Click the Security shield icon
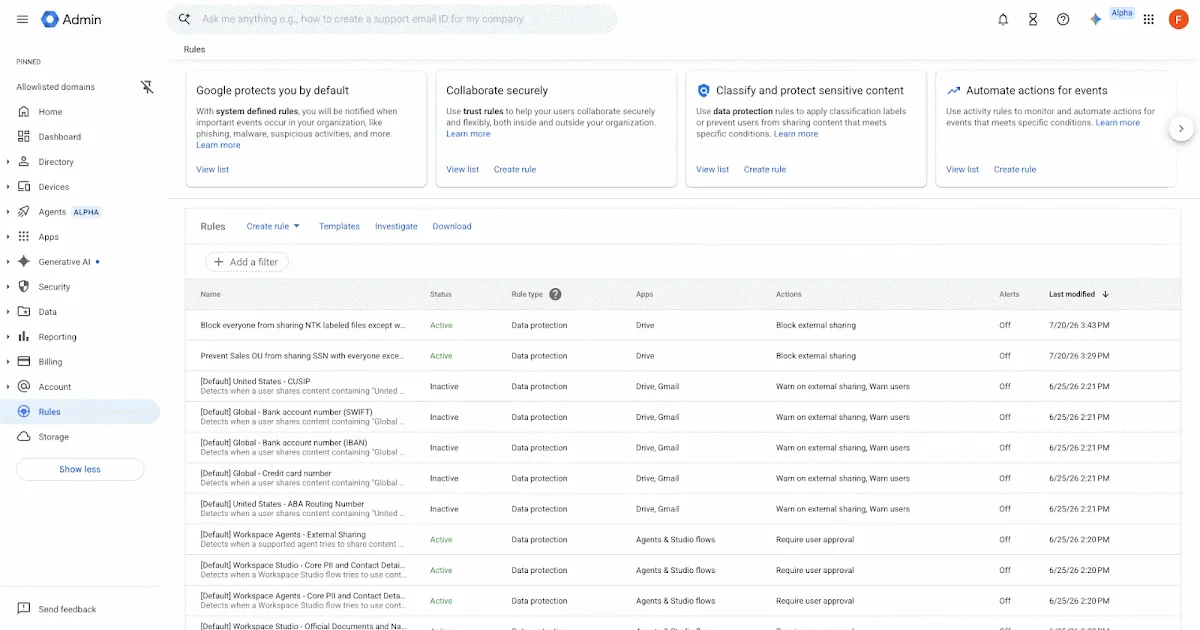This screenshot has width=1200, height=630. 24,287
